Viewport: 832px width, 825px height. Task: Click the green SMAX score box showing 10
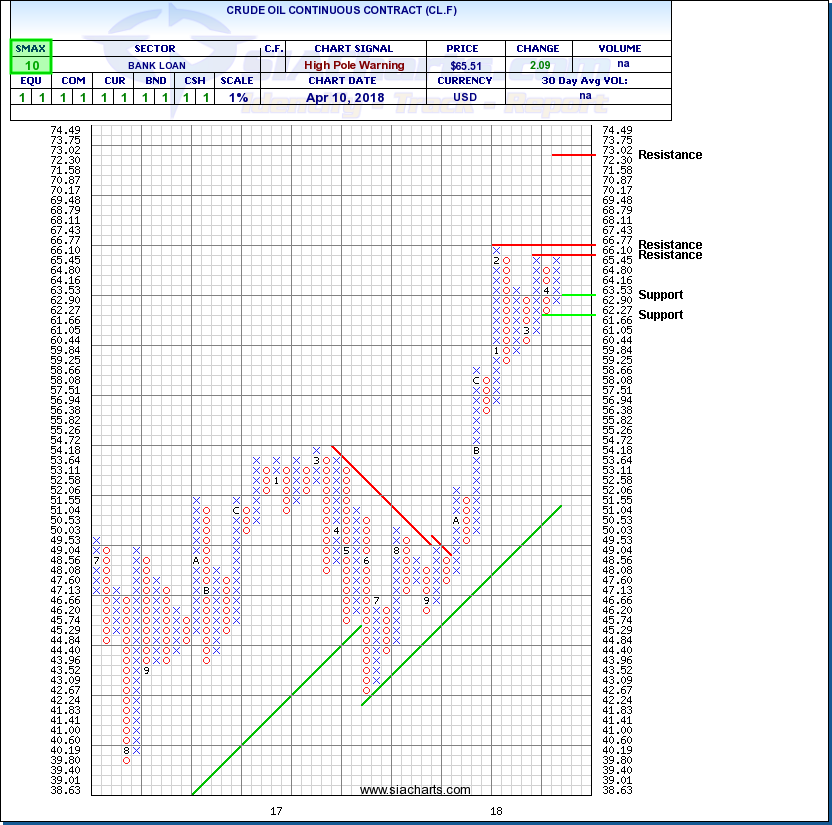point(30,65)
